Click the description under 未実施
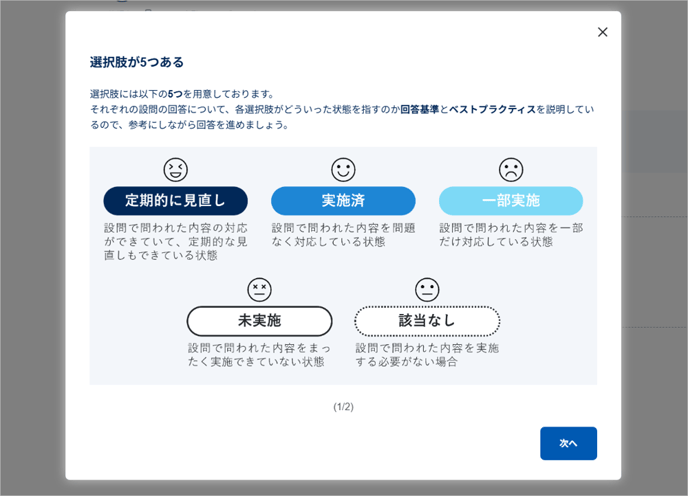Screen dimensions: 688x496 259,355
